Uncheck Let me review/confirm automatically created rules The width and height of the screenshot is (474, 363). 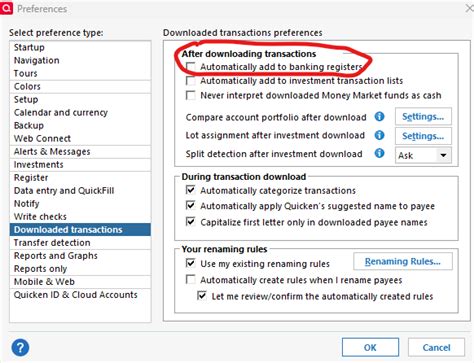[202, 296]
